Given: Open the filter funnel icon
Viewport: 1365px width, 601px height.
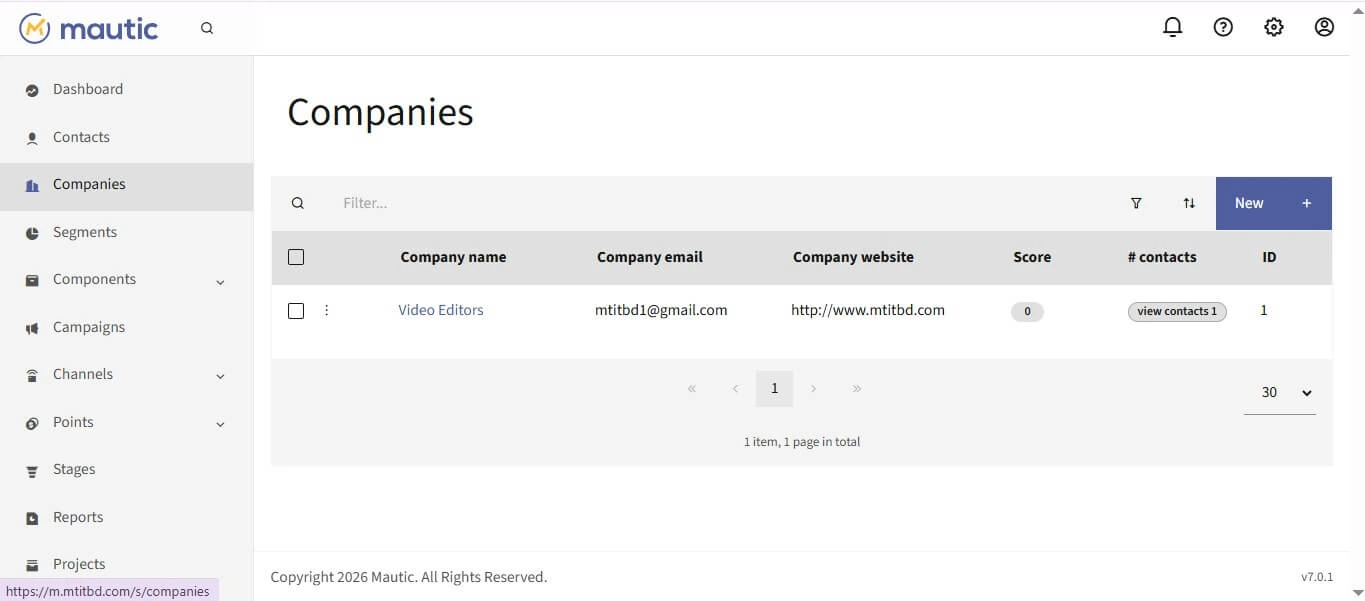Looking at the screenshot, I should click(1136, 203).
